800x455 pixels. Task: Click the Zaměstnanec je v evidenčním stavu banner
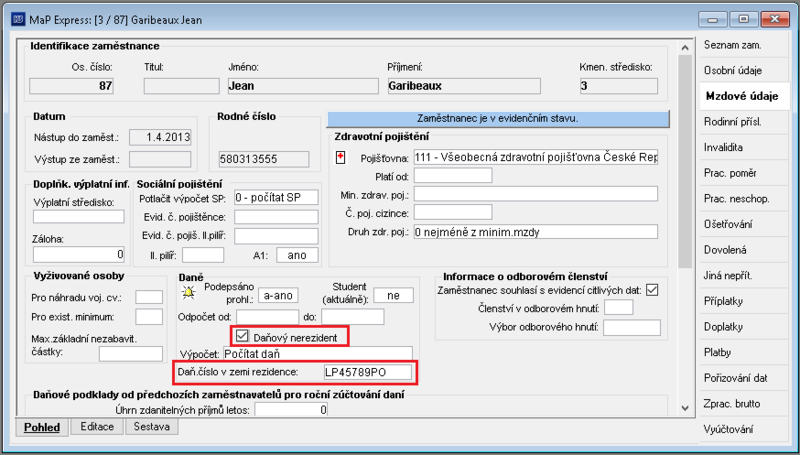[498, 118]
